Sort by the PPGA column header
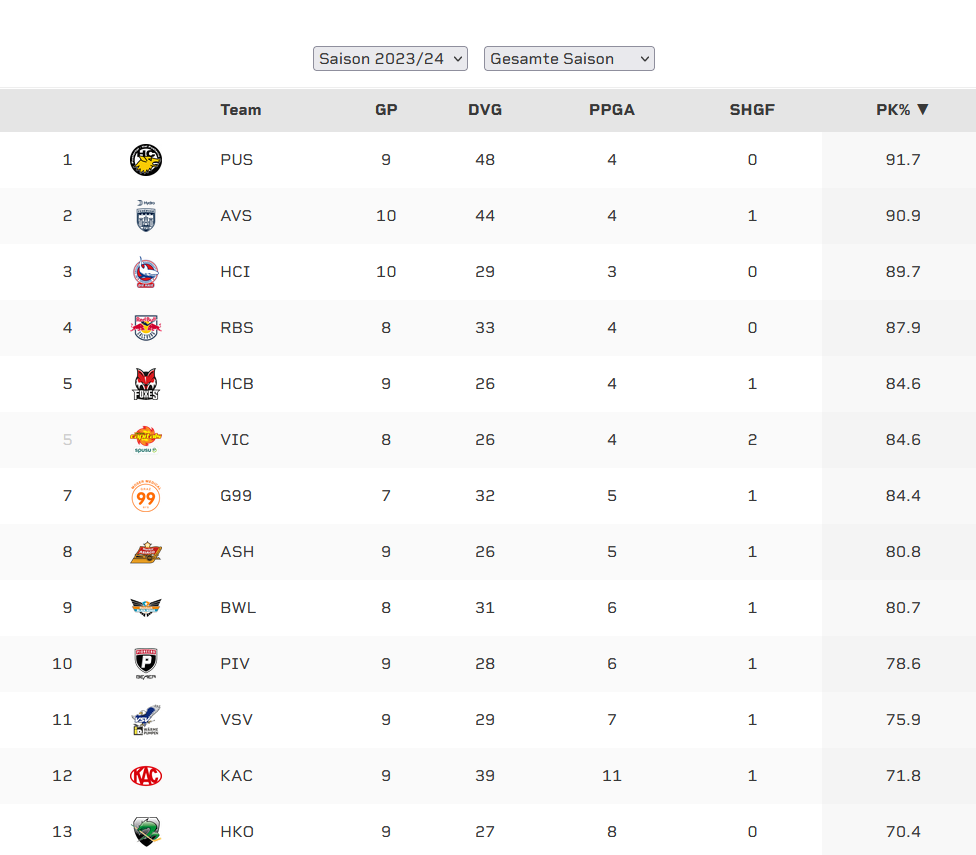 point(612,110)
